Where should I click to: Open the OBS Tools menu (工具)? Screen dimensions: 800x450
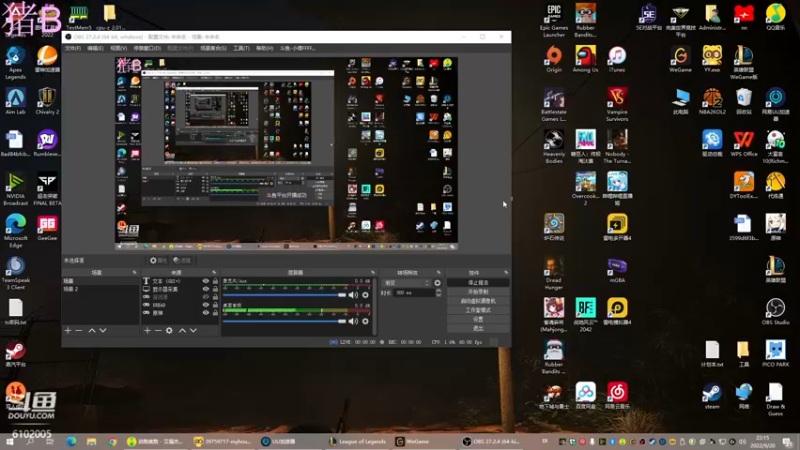click(x=241, y=48)
